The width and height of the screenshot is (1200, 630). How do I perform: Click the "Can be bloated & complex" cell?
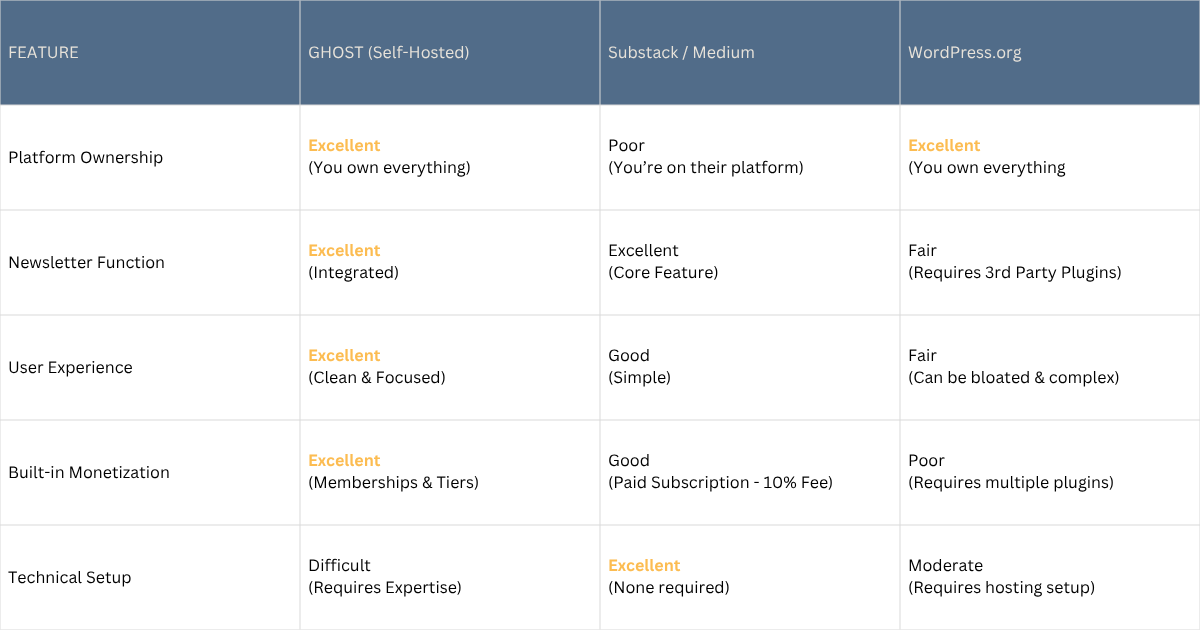1050,367
